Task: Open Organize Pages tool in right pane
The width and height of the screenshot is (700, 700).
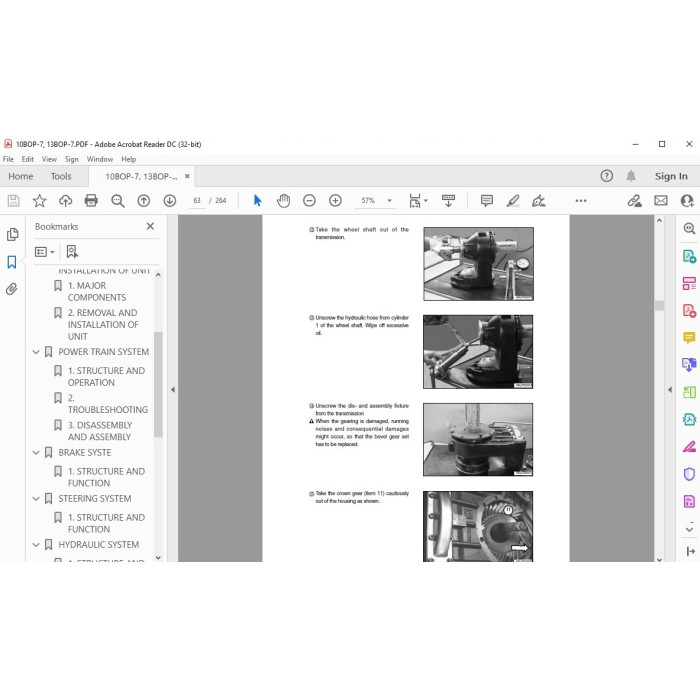Action: [689, 392]
